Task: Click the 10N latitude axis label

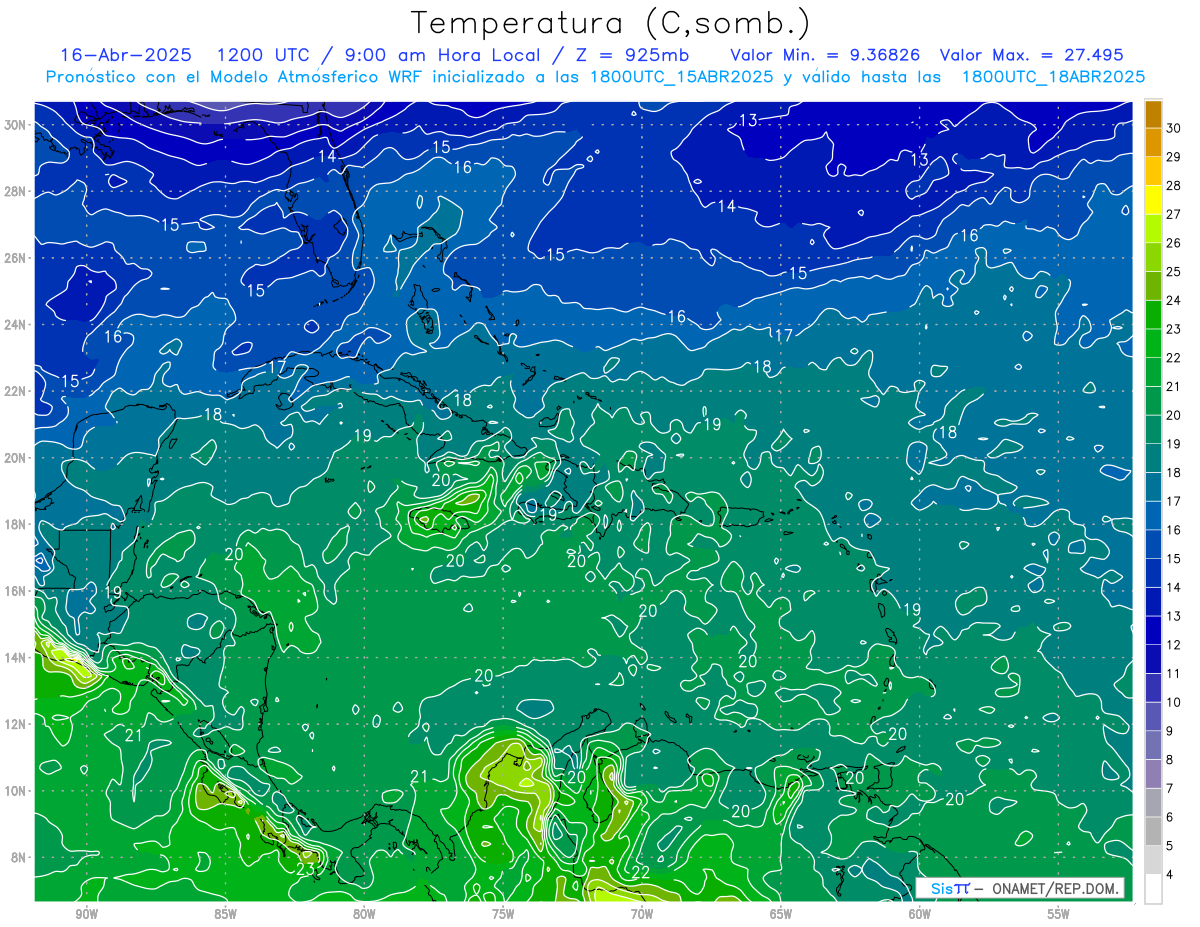Action: 15,790
